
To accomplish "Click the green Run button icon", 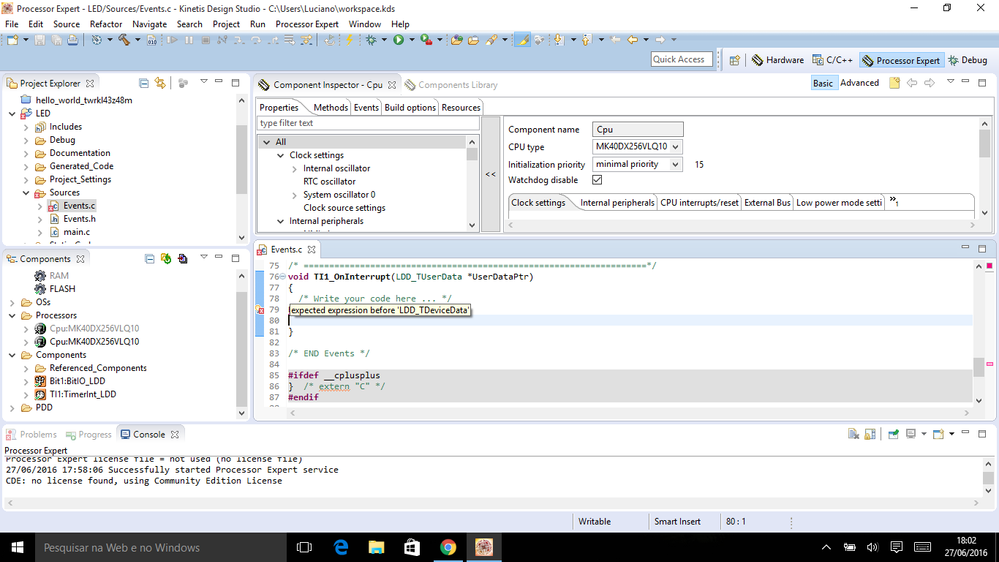I will coord(398,40).
